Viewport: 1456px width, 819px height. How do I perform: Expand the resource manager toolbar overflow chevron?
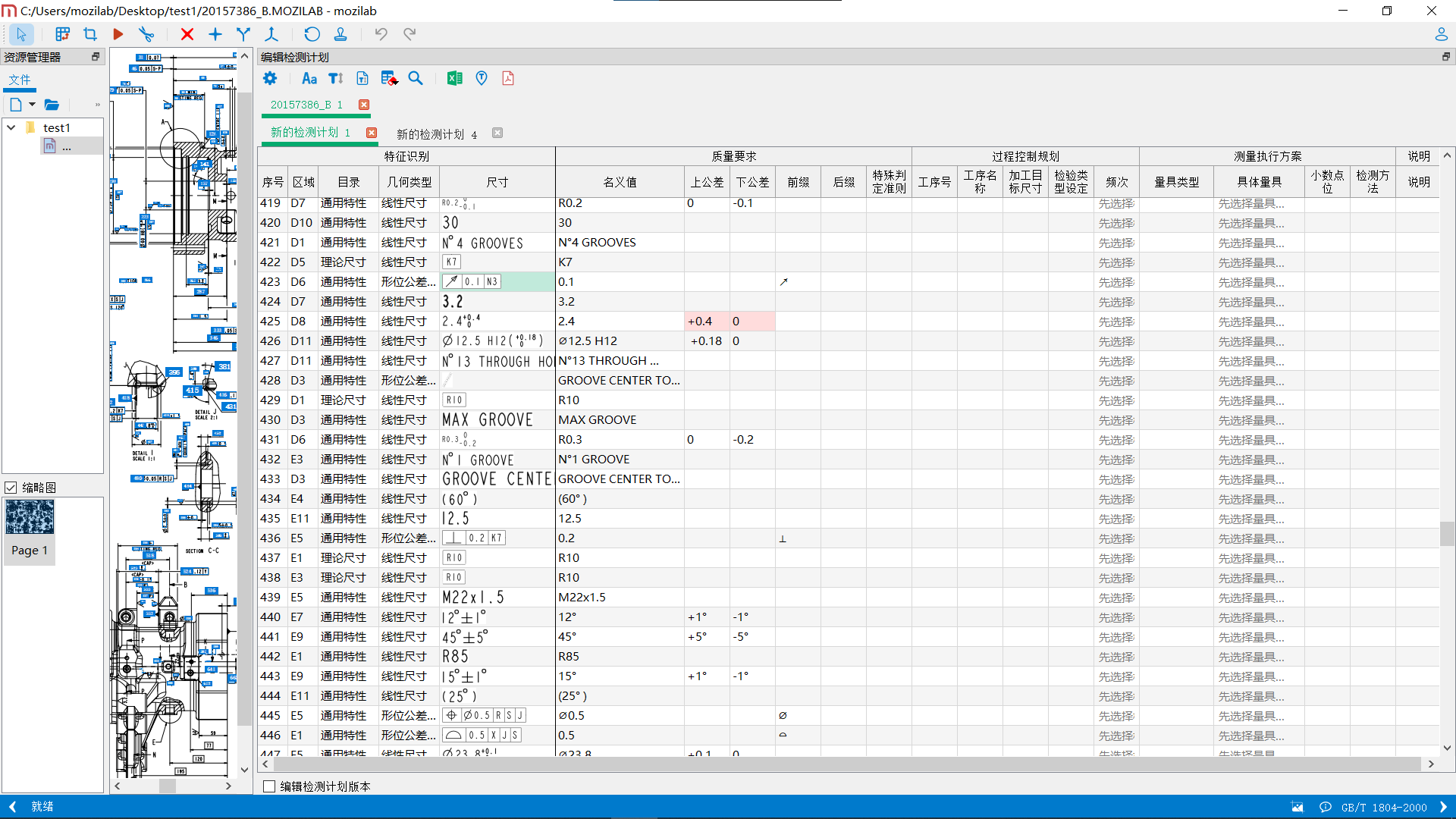coord(97,105)
